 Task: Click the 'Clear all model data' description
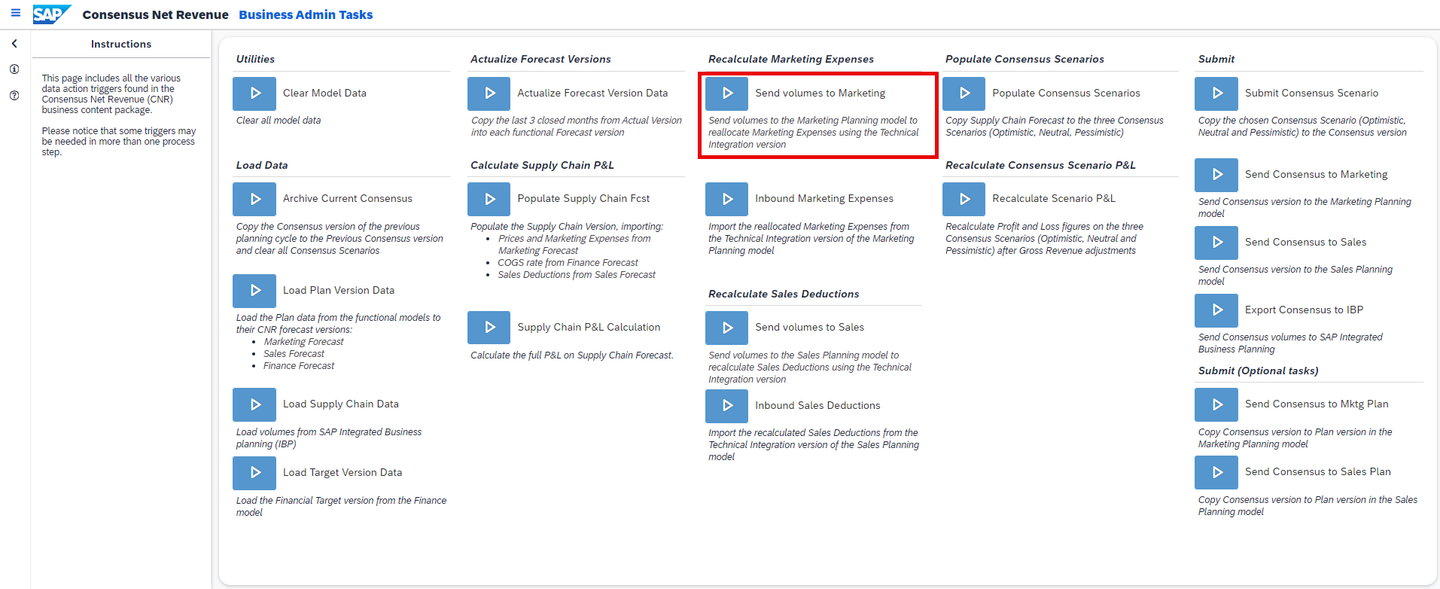[x=279, y=120]
